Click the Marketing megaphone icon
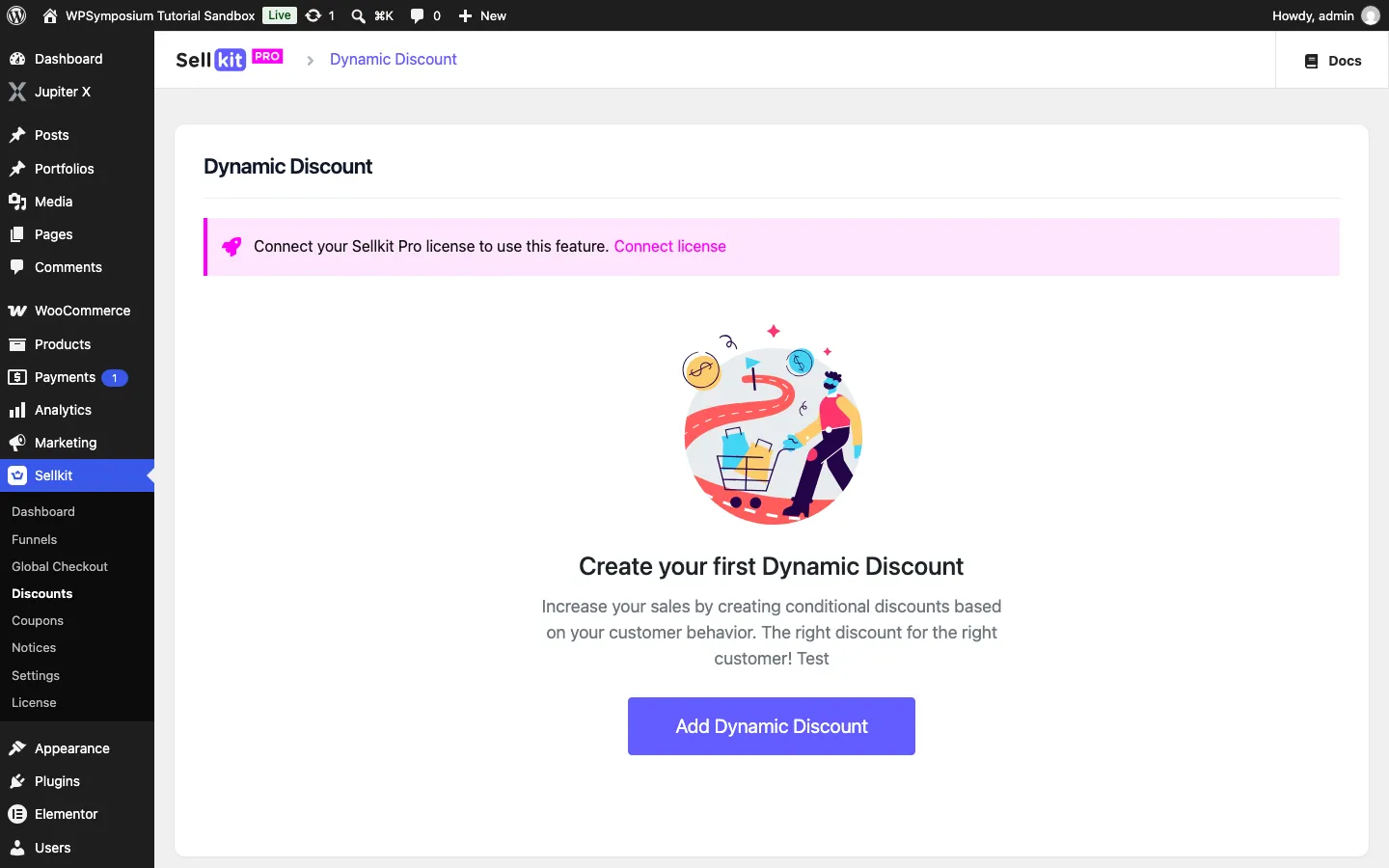1389x868 pixels. click(17, 443)
